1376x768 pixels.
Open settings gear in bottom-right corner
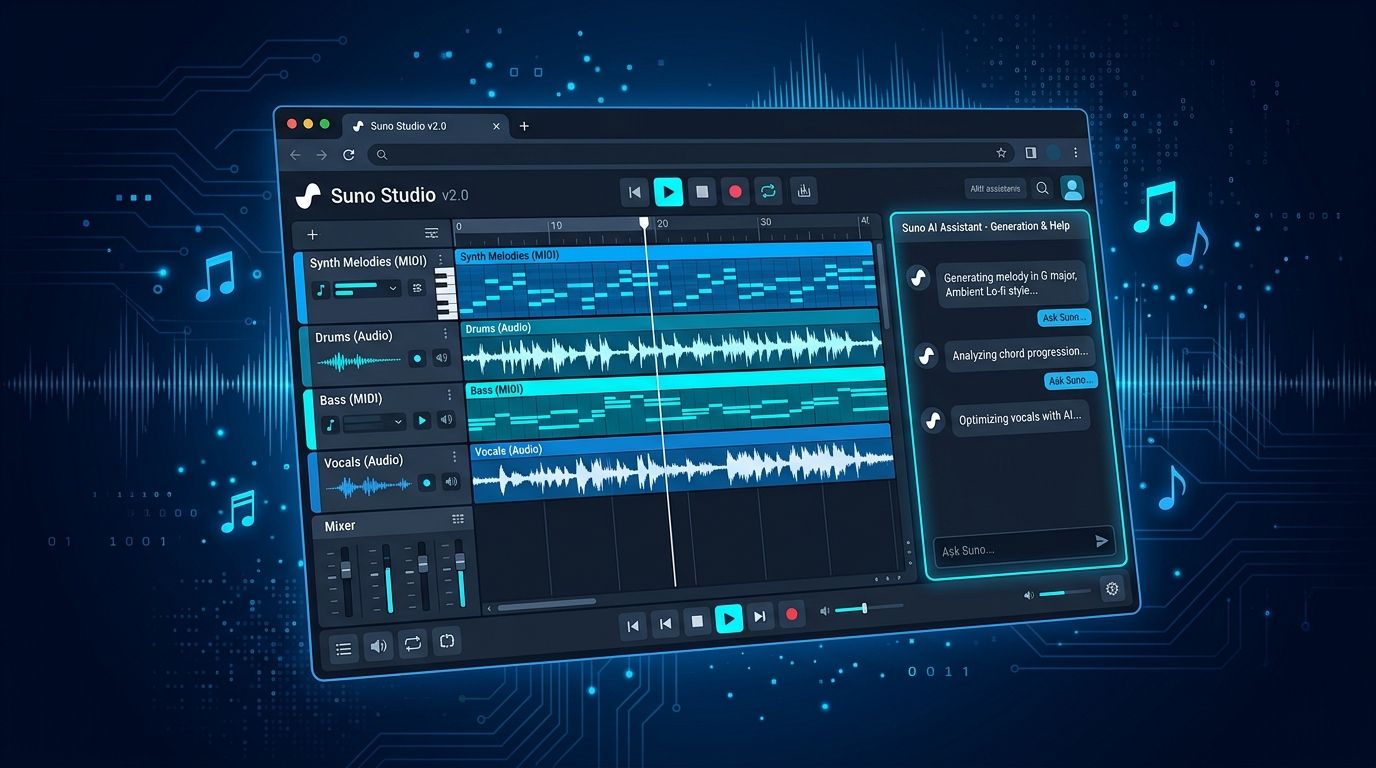tap(1111, 589)
